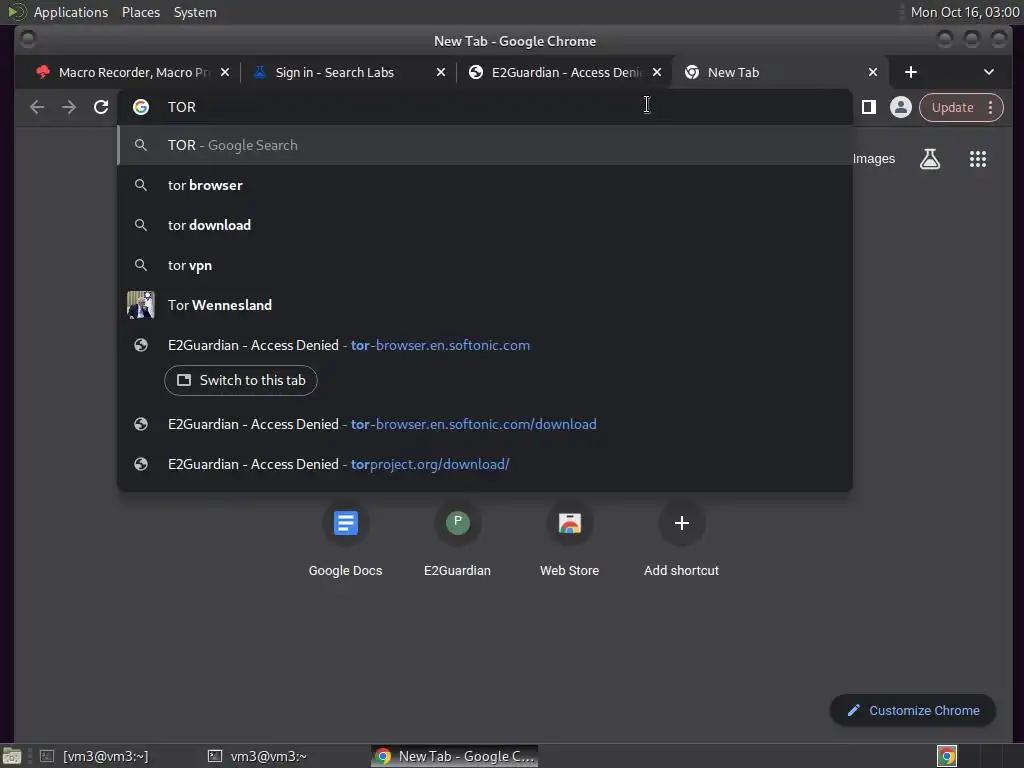Image resolution: width=1024 pixels, height=768 pixels.
Task: Open the Web Store shortcut
Action: [569, 541]
